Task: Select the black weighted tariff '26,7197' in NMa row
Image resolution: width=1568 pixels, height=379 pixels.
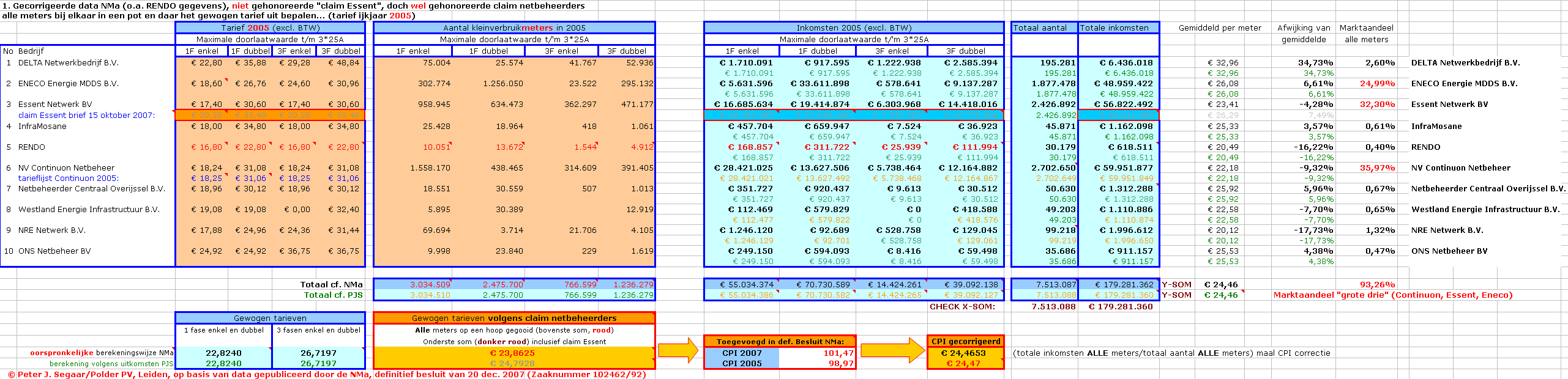Action: tap(318, 353)
